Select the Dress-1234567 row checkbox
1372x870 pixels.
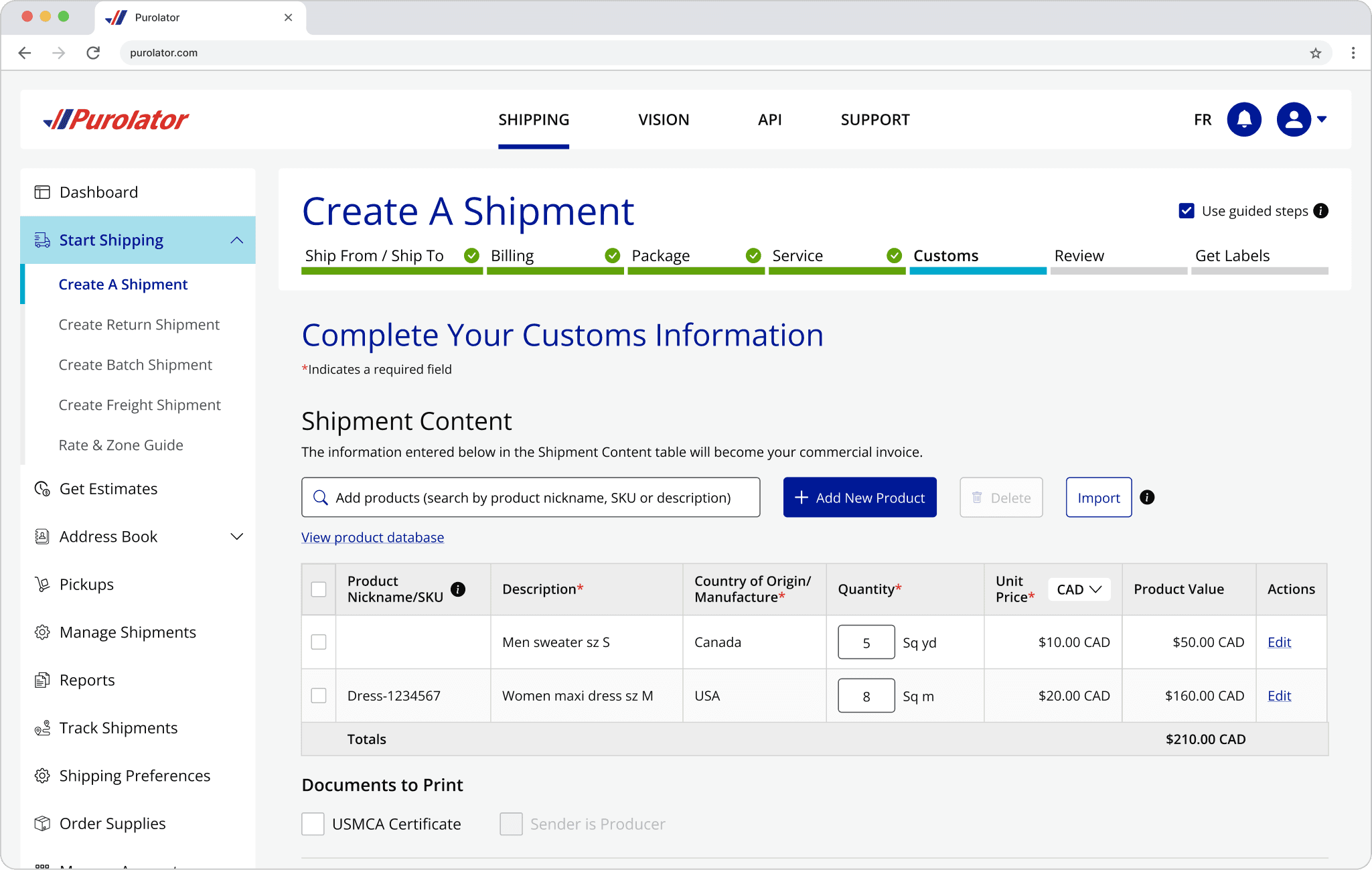coord(319,695)
